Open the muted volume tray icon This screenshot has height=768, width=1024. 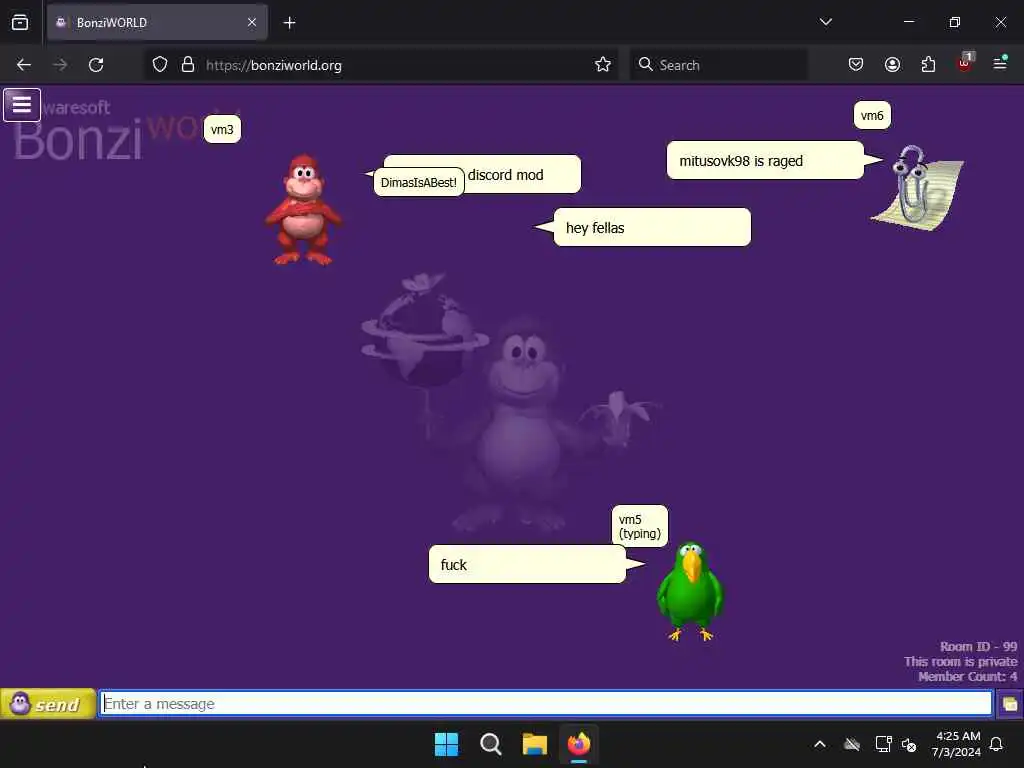coord(908,744)
